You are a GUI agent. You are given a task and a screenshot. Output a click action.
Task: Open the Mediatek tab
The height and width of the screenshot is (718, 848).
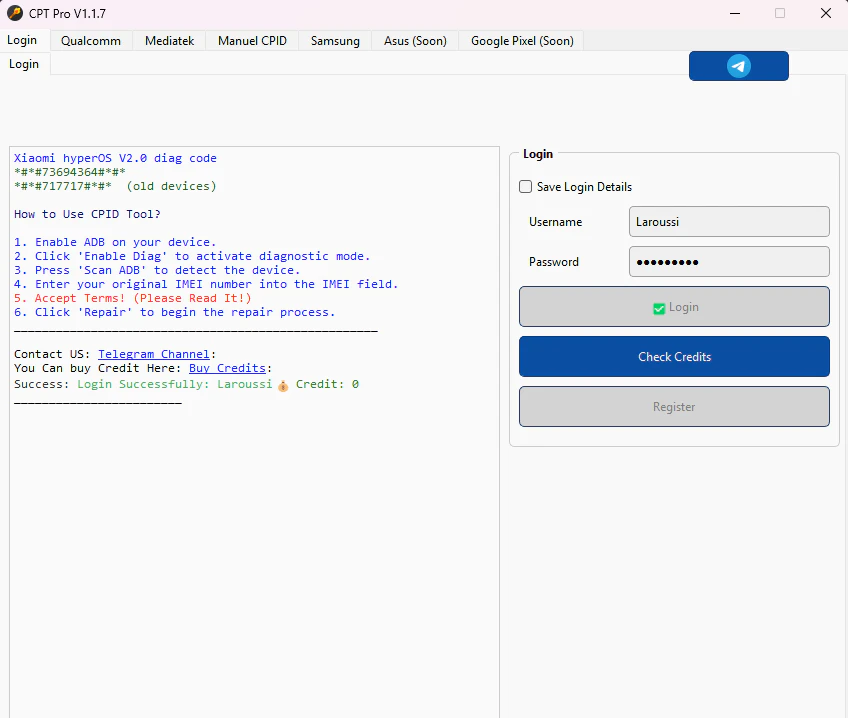coord(169,41)
